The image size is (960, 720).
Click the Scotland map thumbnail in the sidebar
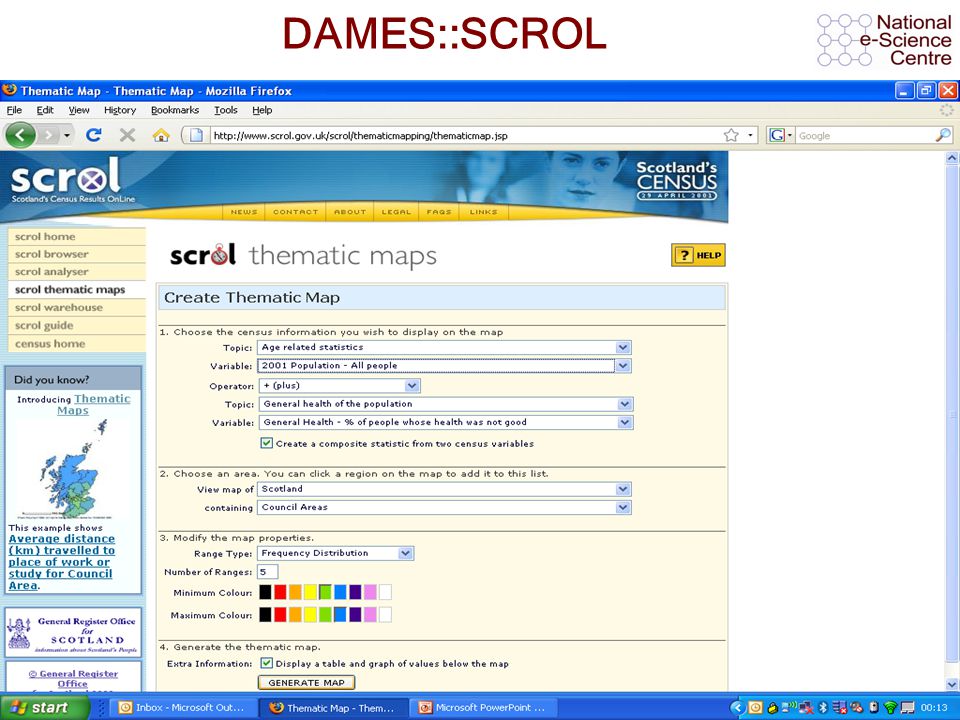pyautogui.click(x=72, y=469)
